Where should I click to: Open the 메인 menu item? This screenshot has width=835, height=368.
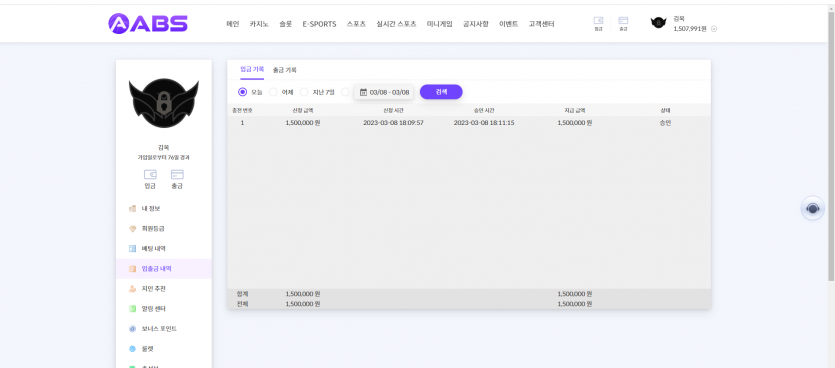[233, 24]
